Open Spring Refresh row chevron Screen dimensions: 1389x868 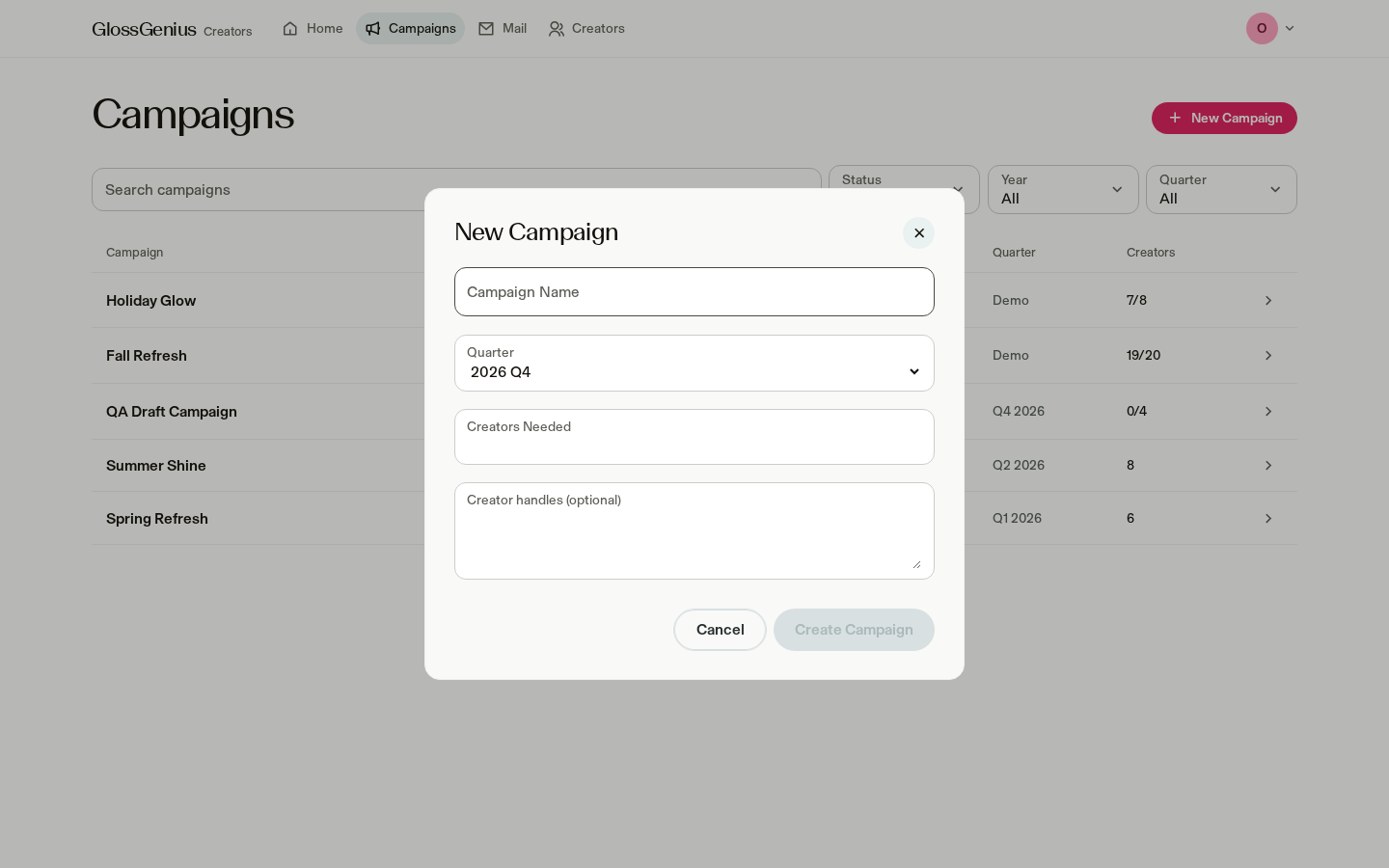coord(1268,519)
